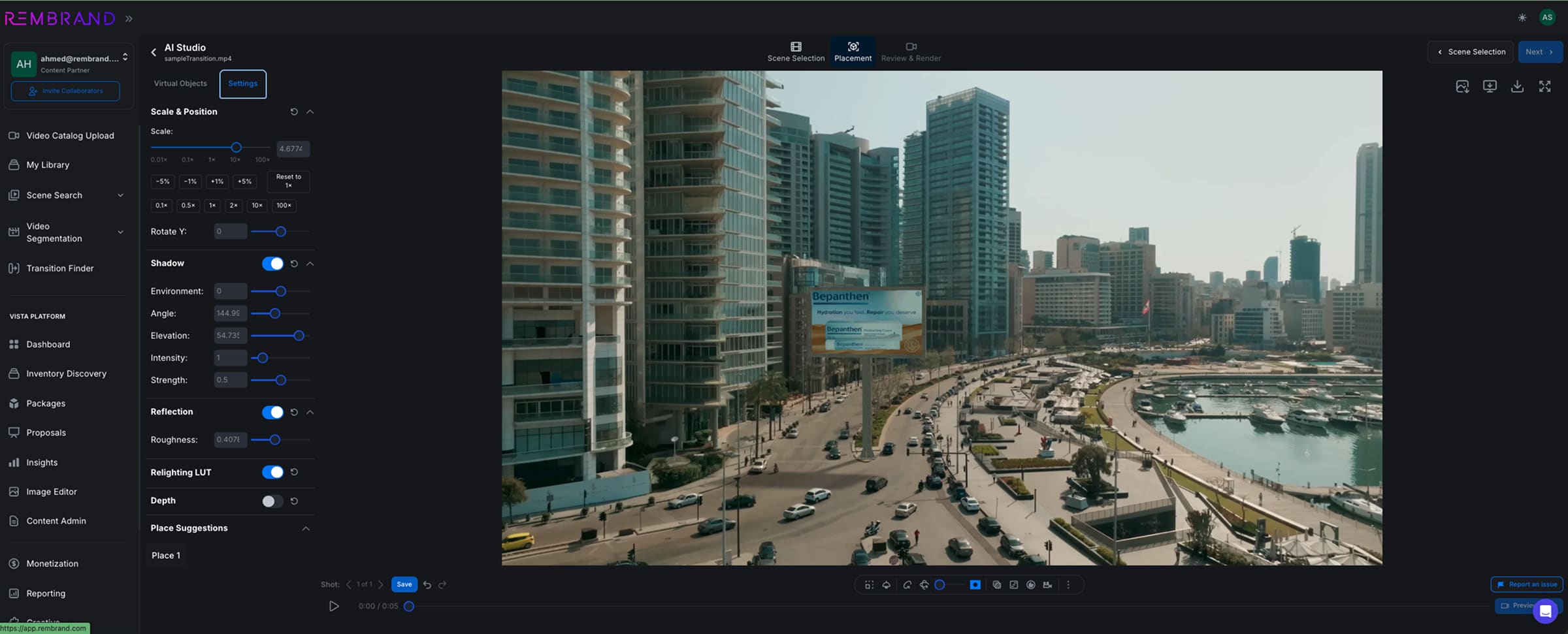Turn off the Reflection toggle
Screen dimensions: 1568x634
point(273,412)
